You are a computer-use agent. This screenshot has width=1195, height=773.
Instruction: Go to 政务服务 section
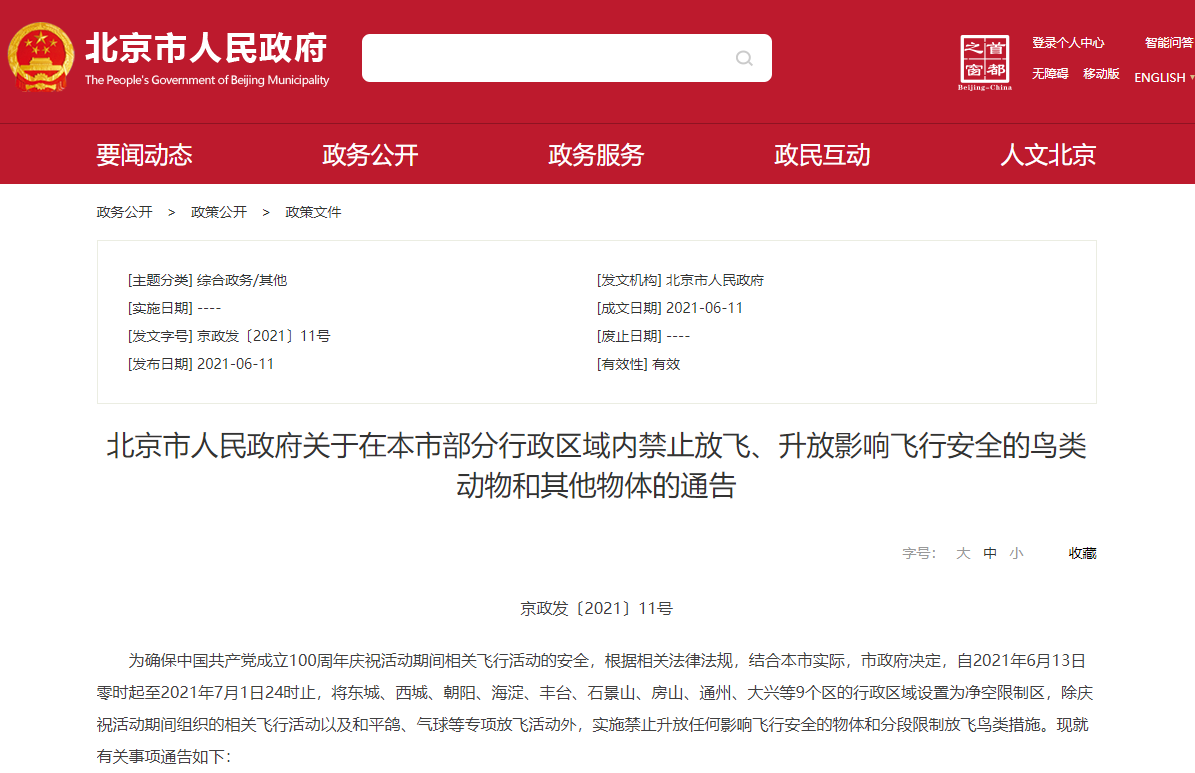(x=596, y=155)
